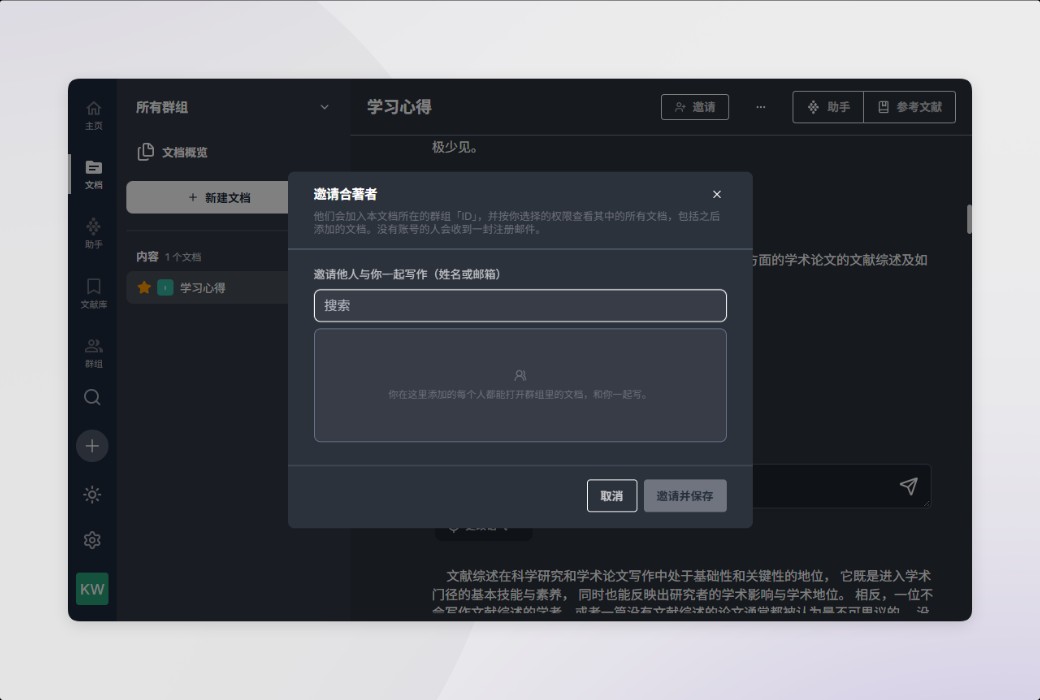Click the 邀请并保存 button
1040x700 pixels.
click(x=685, y=496)
